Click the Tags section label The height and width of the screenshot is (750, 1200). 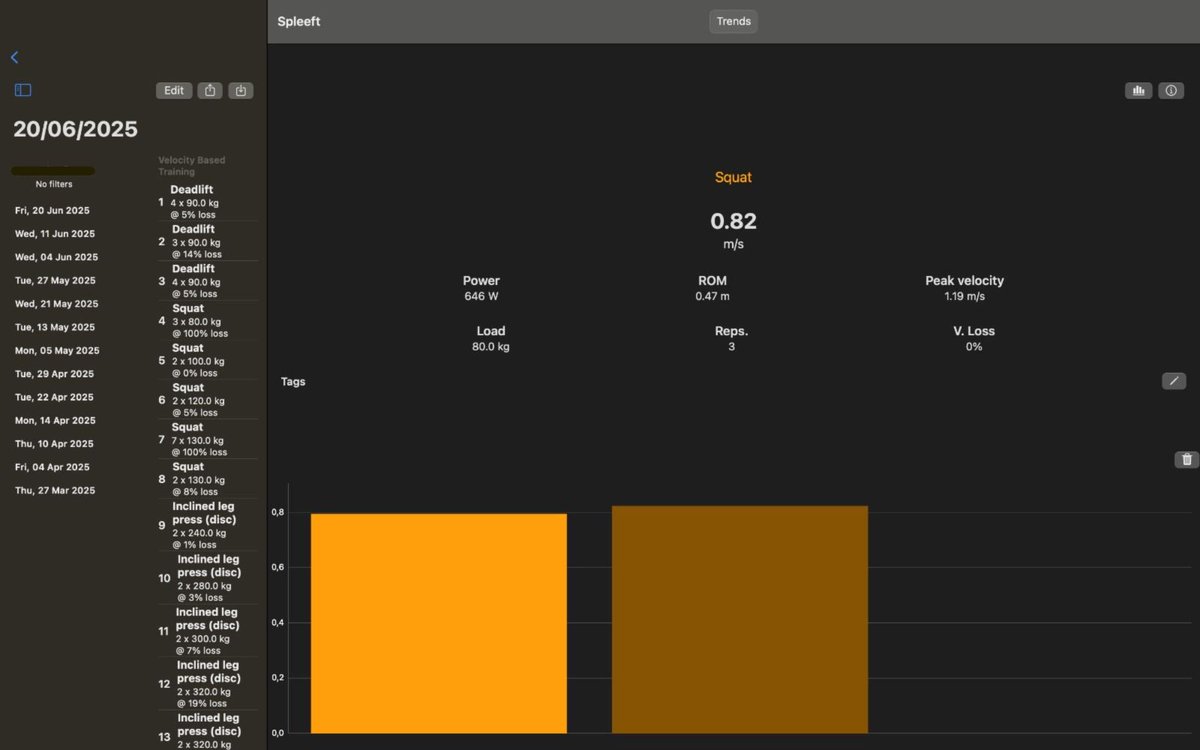coord(293,381)
